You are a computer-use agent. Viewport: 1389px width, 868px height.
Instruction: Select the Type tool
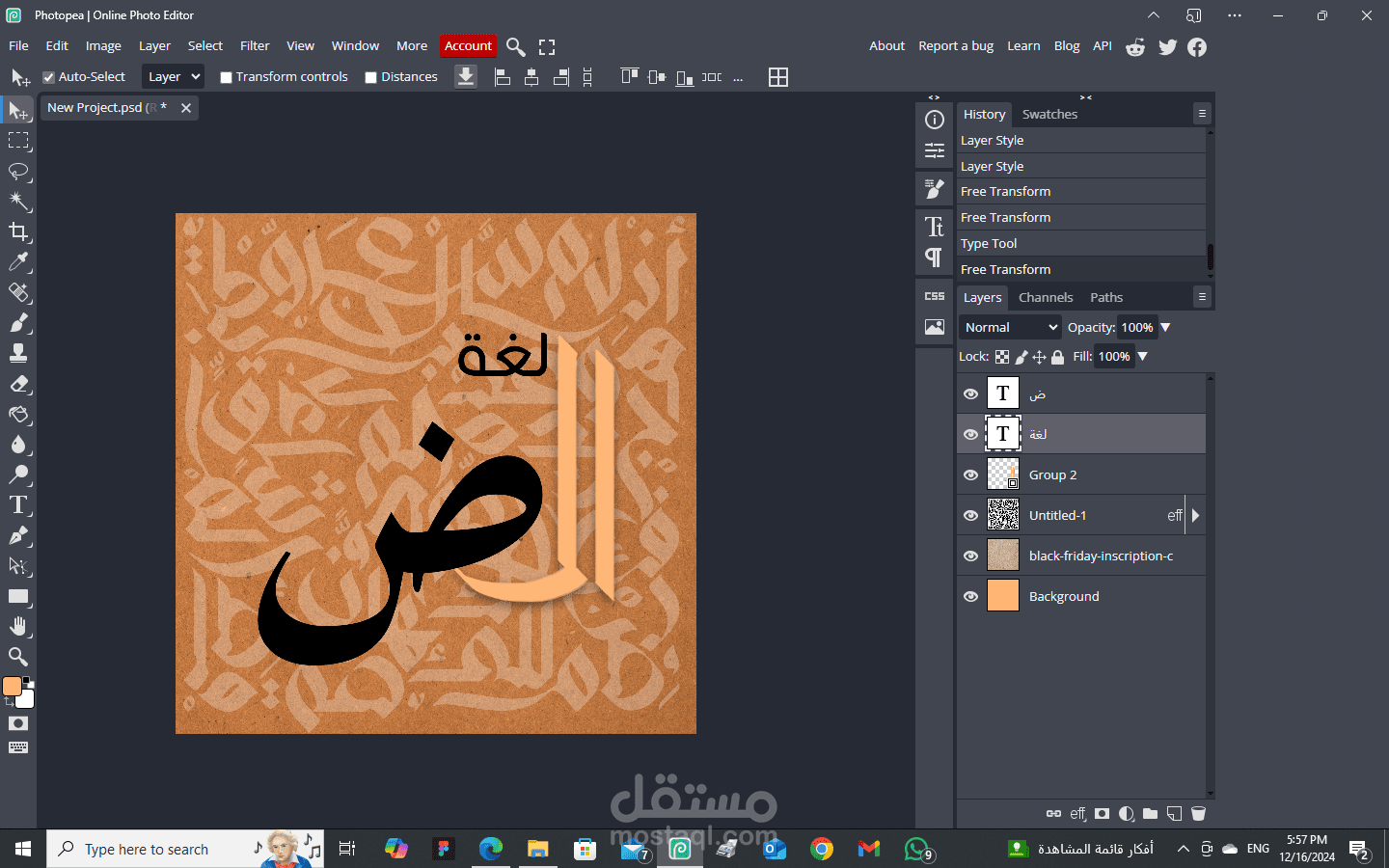19,504
